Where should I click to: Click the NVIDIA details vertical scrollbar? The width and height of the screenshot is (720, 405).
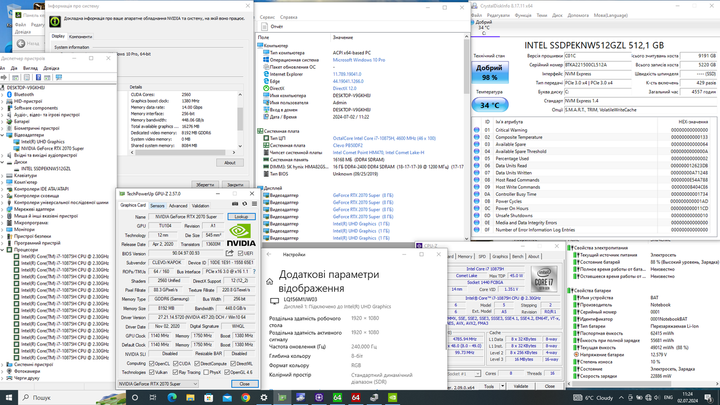coord(240,119)
